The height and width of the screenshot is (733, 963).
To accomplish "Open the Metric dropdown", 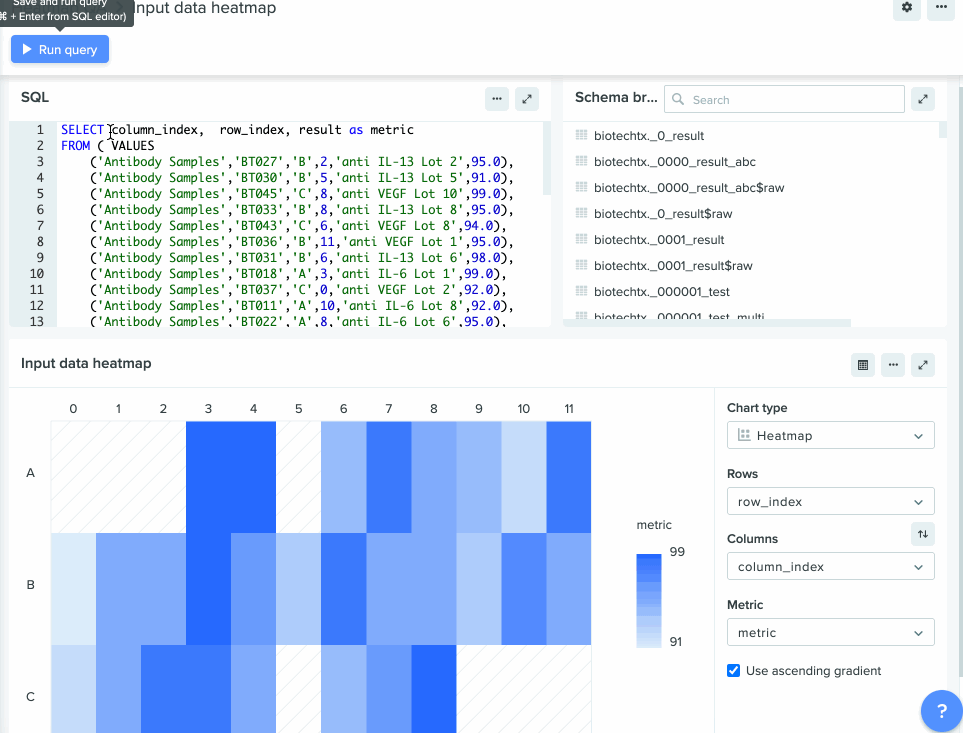I will 830,632.
